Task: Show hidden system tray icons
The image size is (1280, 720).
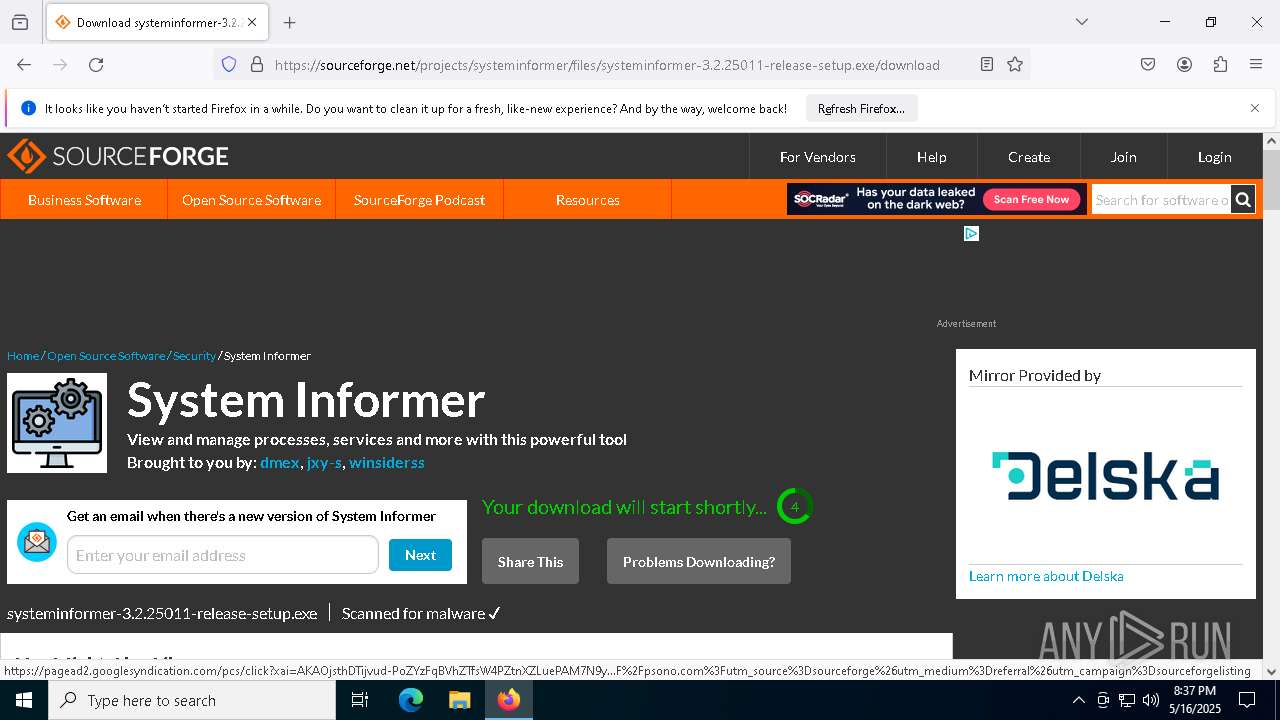Action: (x=1078, y=700)
